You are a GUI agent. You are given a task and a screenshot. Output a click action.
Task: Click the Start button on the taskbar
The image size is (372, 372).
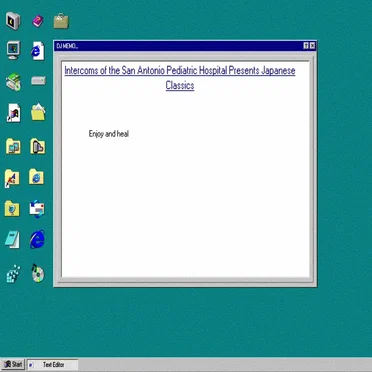point(13,365)
